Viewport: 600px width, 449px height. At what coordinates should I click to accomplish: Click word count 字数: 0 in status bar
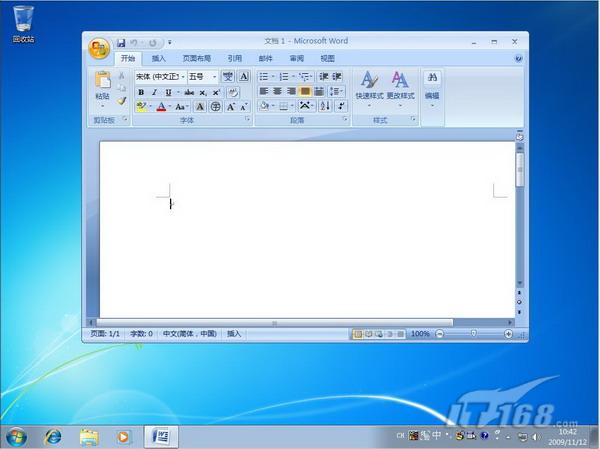[141, 334]
